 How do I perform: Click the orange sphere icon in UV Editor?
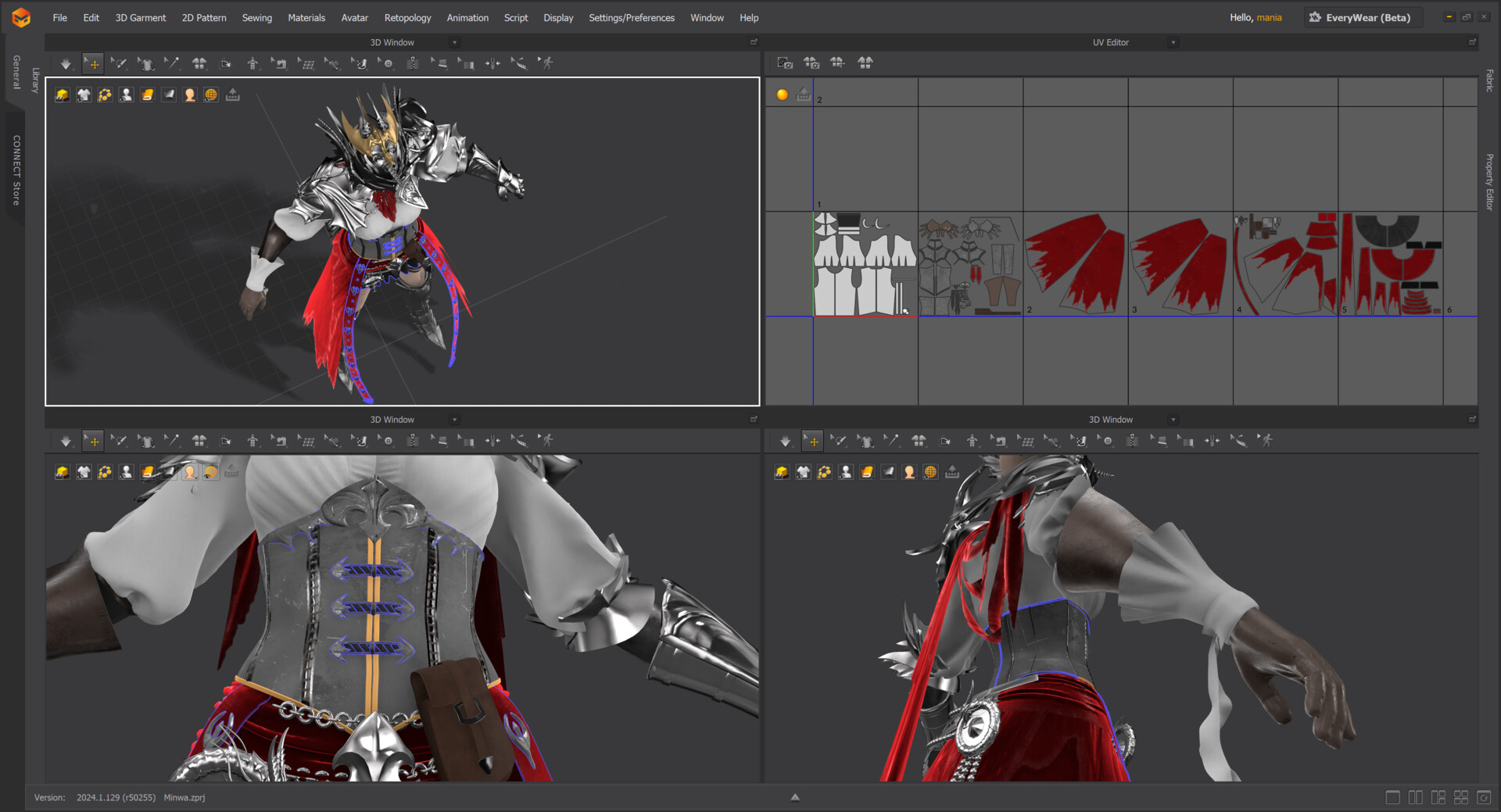pyautogui.click(x=782, y=95)
